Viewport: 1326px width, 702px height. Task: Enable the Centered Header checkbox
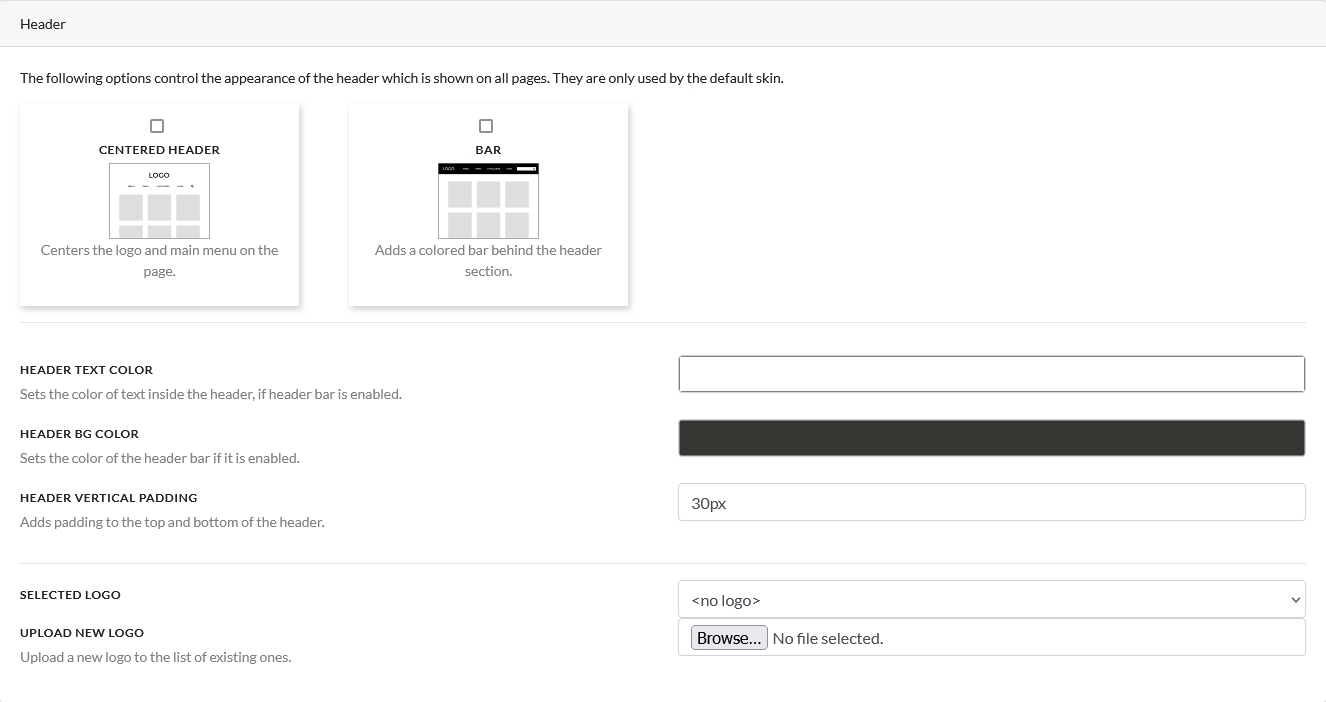pyautogui.click(x=156, y=126)
